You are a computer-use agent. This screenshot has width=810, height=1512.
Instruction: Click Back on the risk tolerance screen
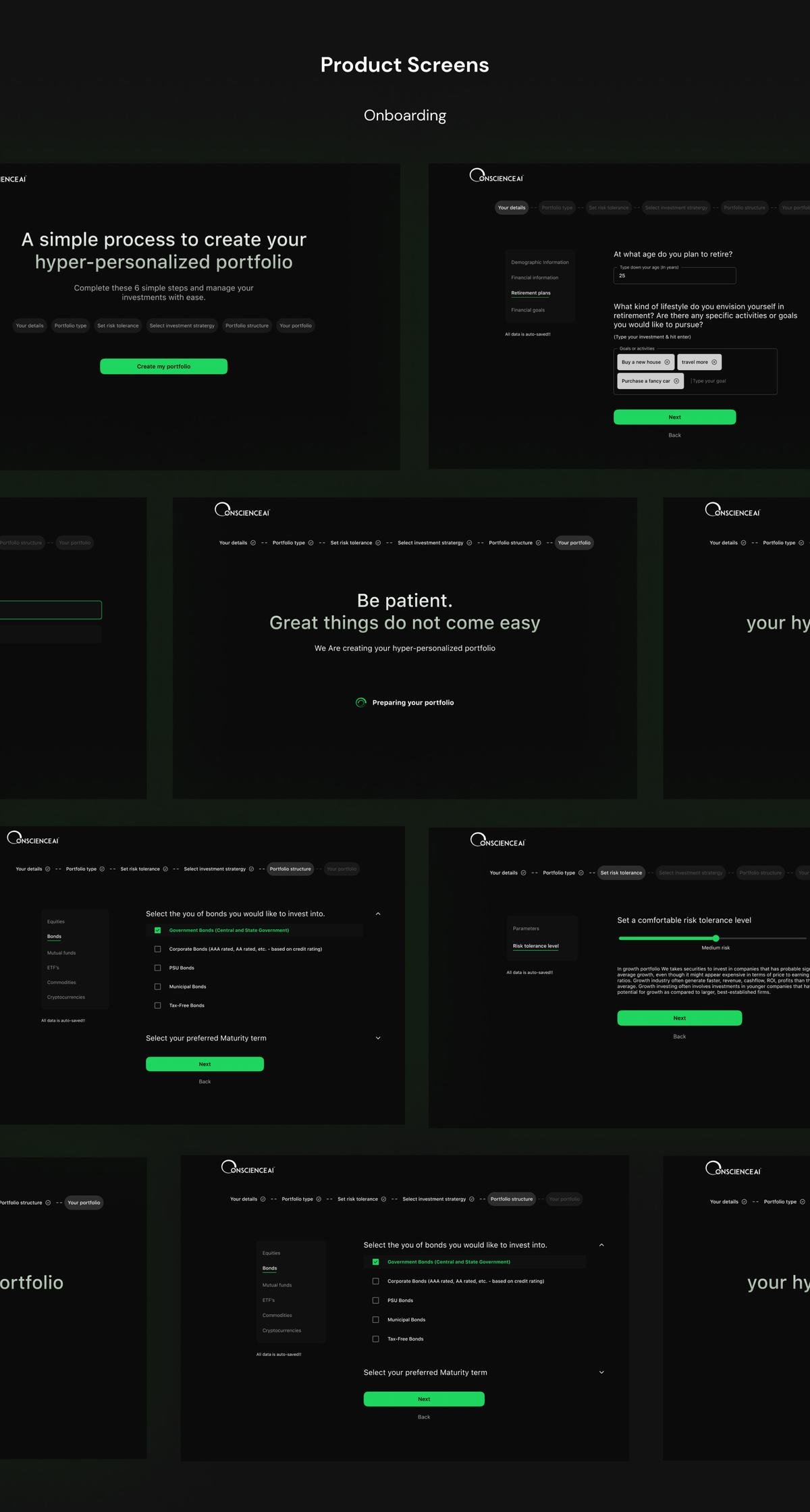coord(679,1036)
